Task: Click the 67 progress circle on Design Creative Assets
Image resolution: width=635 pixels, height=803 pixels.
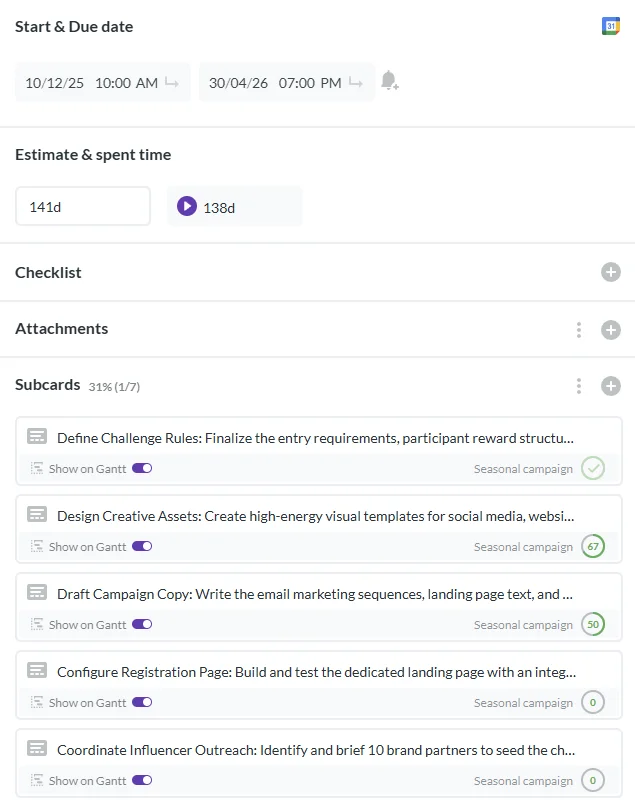Action: pyautogui.click(x=593, y=546)
